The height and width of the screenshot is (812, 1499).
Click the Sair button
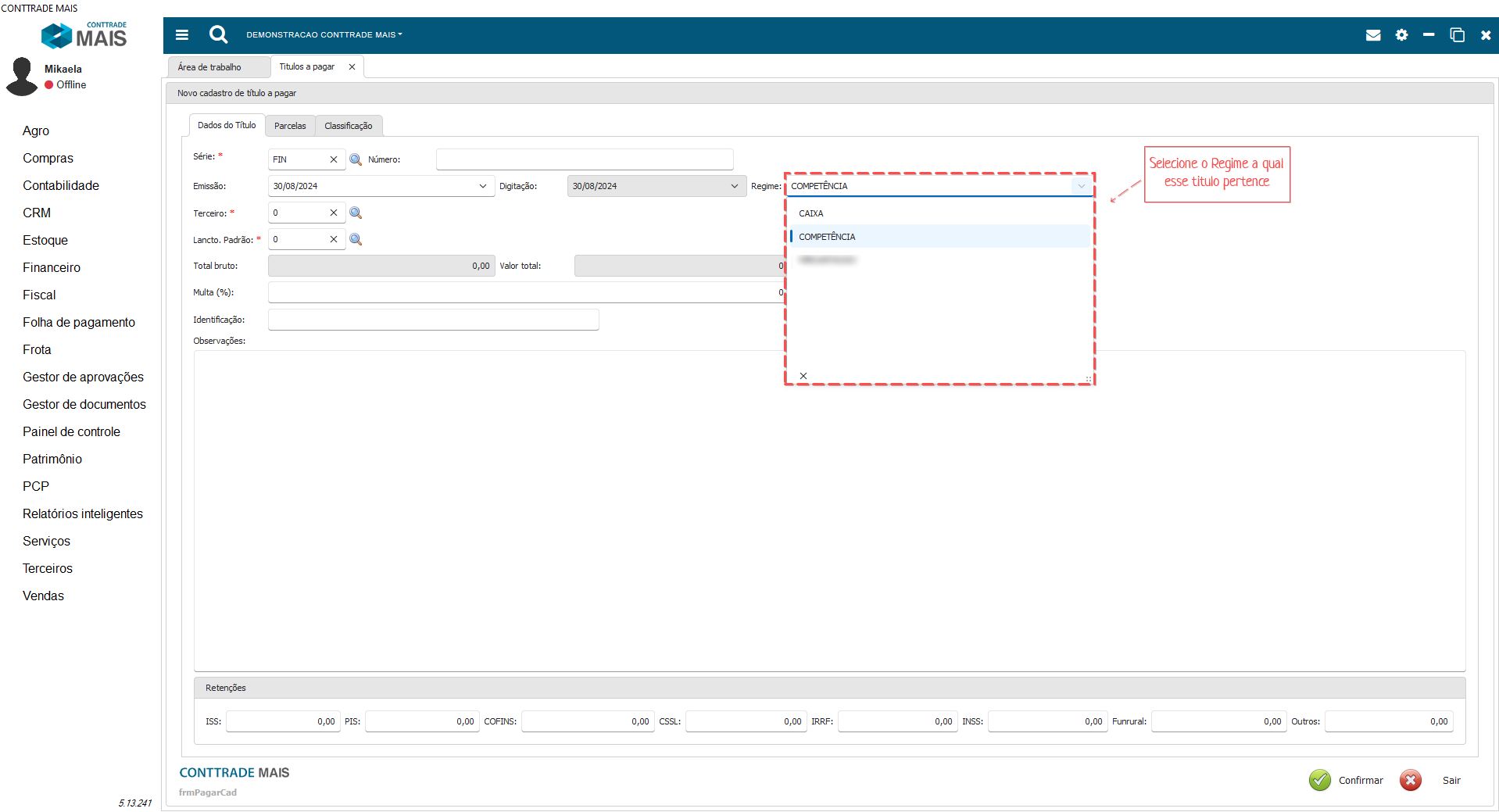(1431, 780)
